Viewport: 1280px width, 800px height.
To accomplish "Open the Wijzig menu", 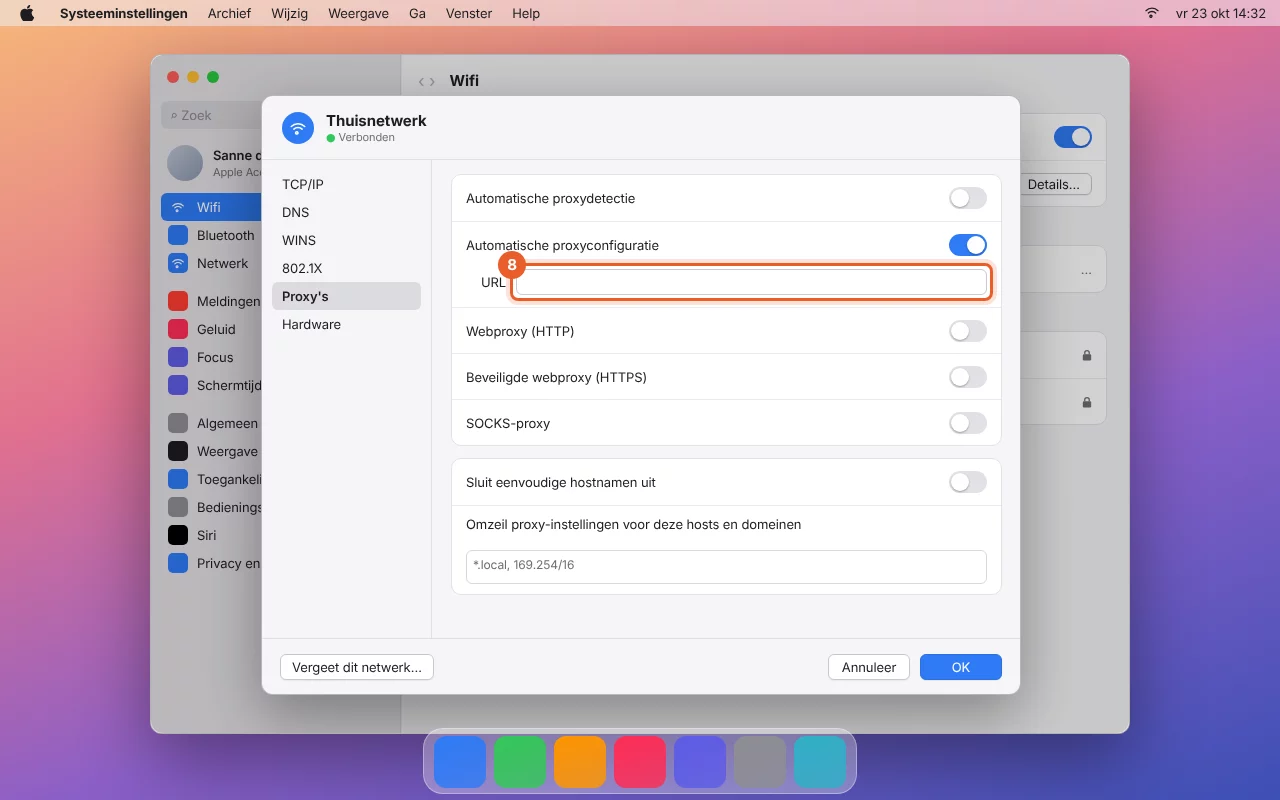I will coord(289,13).
